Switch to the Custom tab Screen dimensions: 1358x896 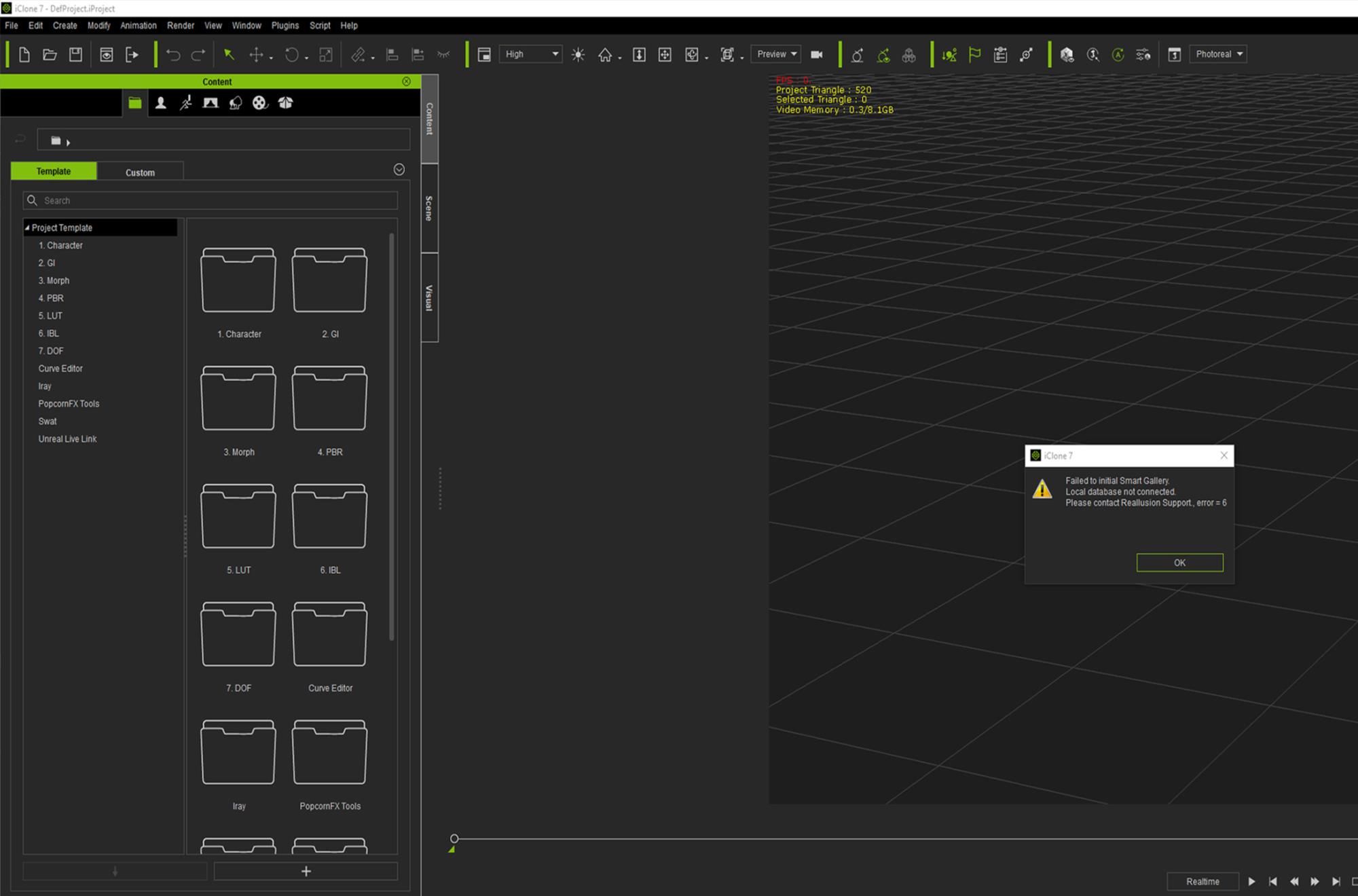[140, 172]
